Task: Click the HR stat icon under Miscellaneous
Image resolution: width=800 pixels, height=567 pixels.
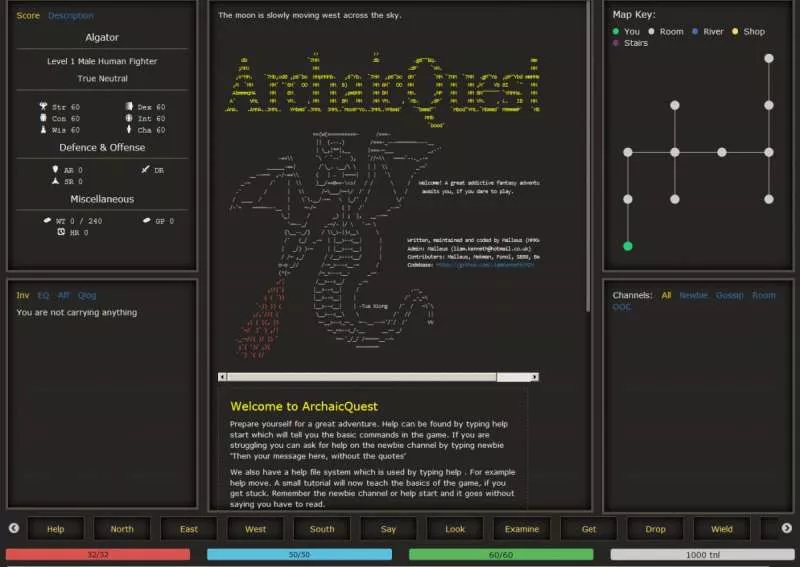Action: pos(61,232)
